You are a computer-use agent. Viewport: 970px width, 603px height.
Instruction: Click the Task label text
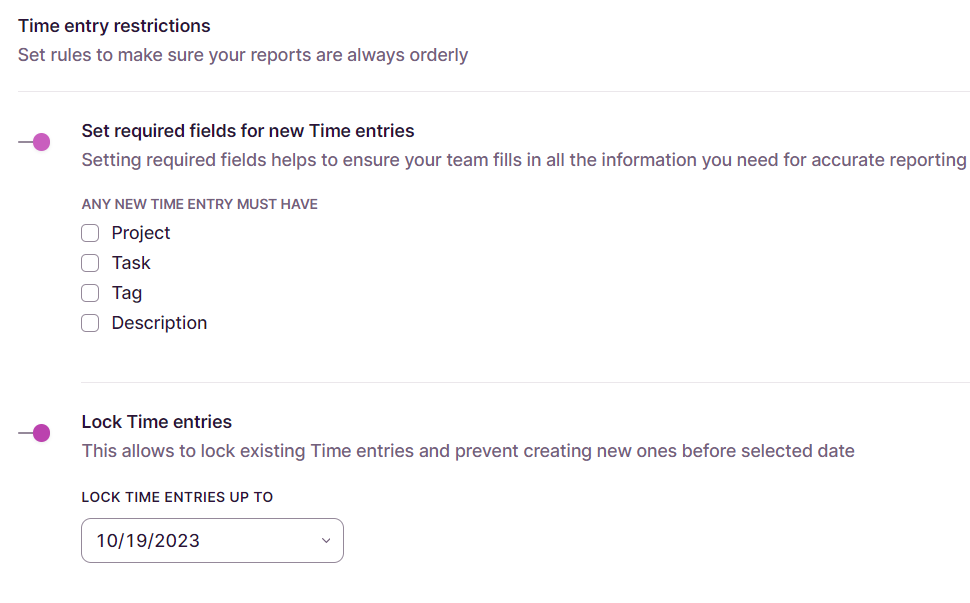point(131,263)
